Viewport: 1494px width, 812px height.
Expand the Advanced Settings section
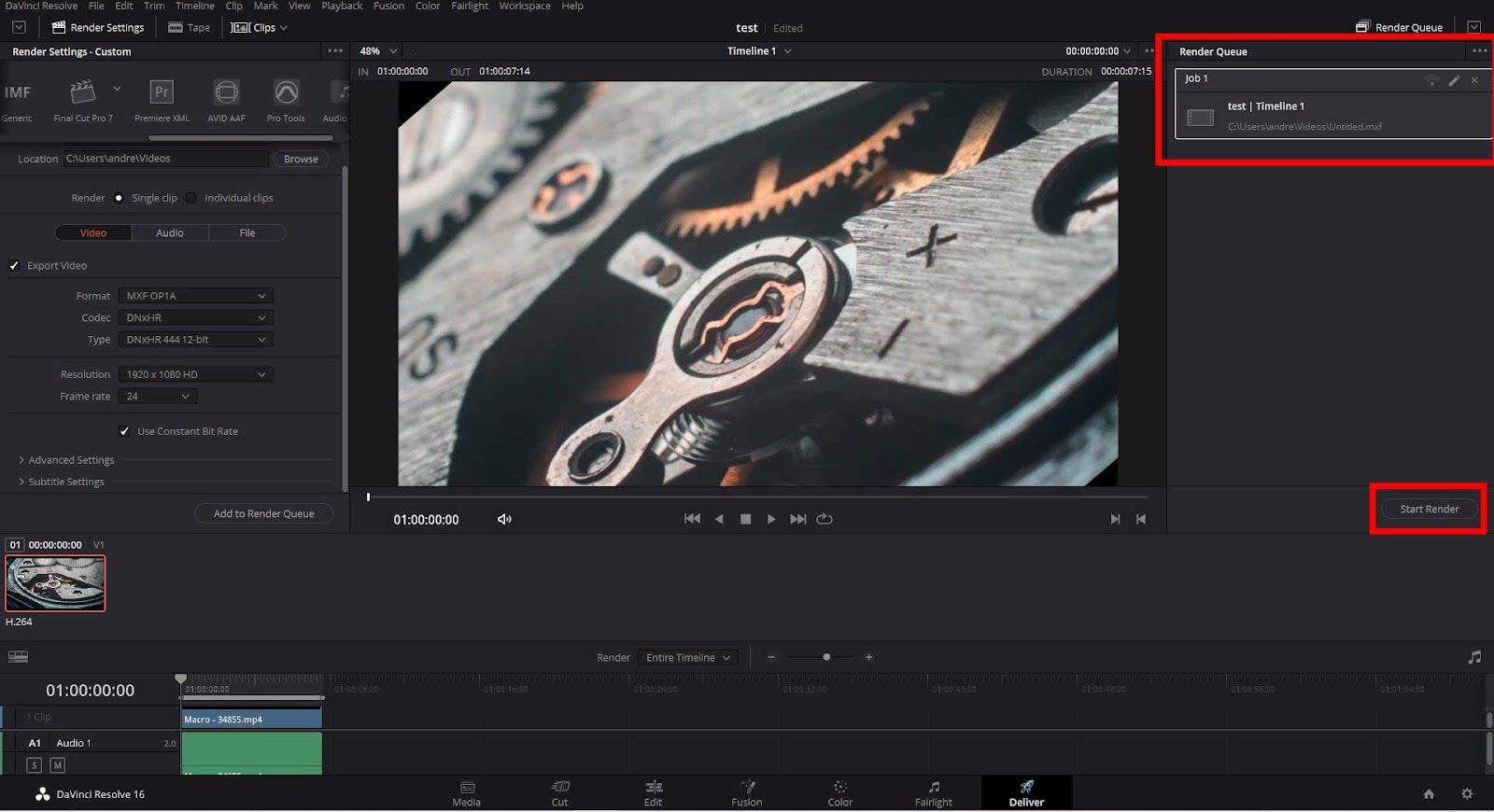pos(71,460)
